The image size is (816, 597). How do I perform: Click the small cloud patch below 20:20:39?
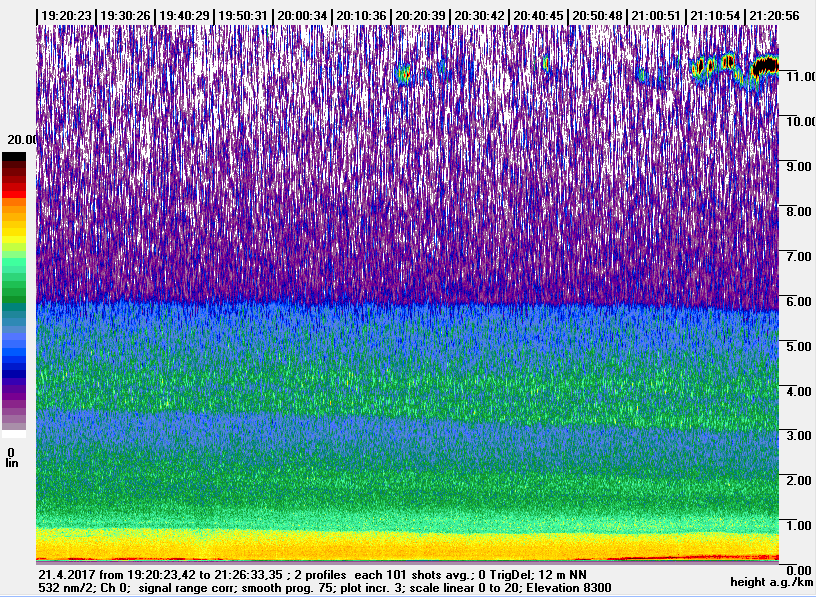404,74
